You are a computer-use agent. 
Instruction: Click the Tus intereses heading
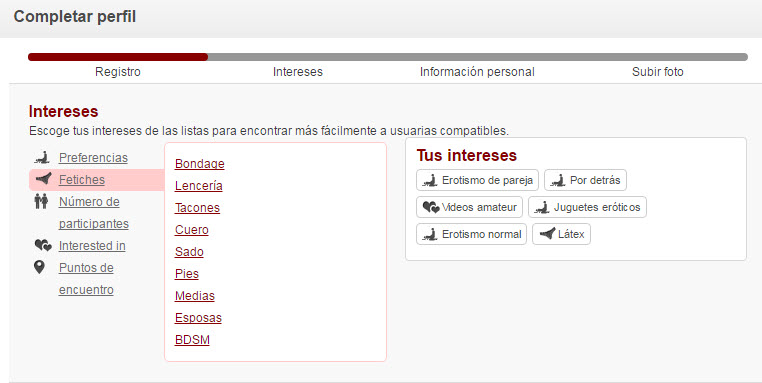(x=467, y=156)
